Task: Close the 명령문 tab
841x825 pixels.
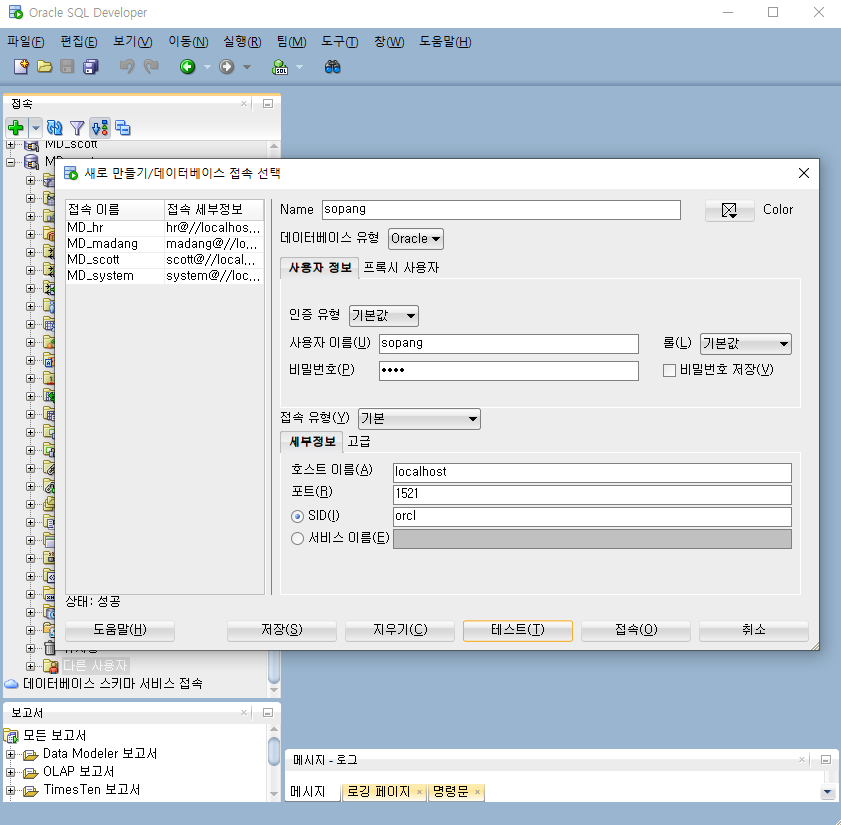Action: click(477, 792)
